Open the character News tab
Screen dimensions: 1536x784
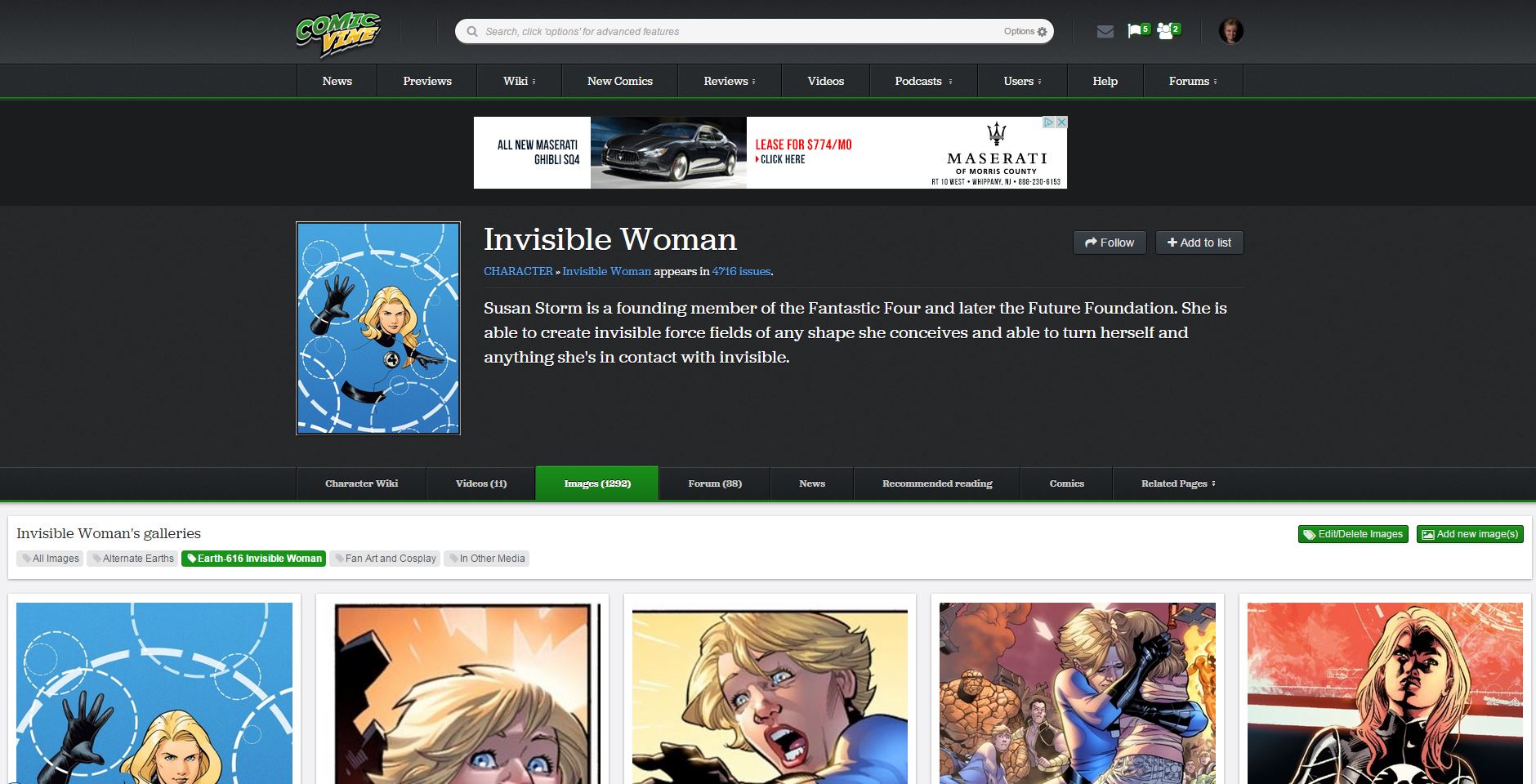pos(812,483)
